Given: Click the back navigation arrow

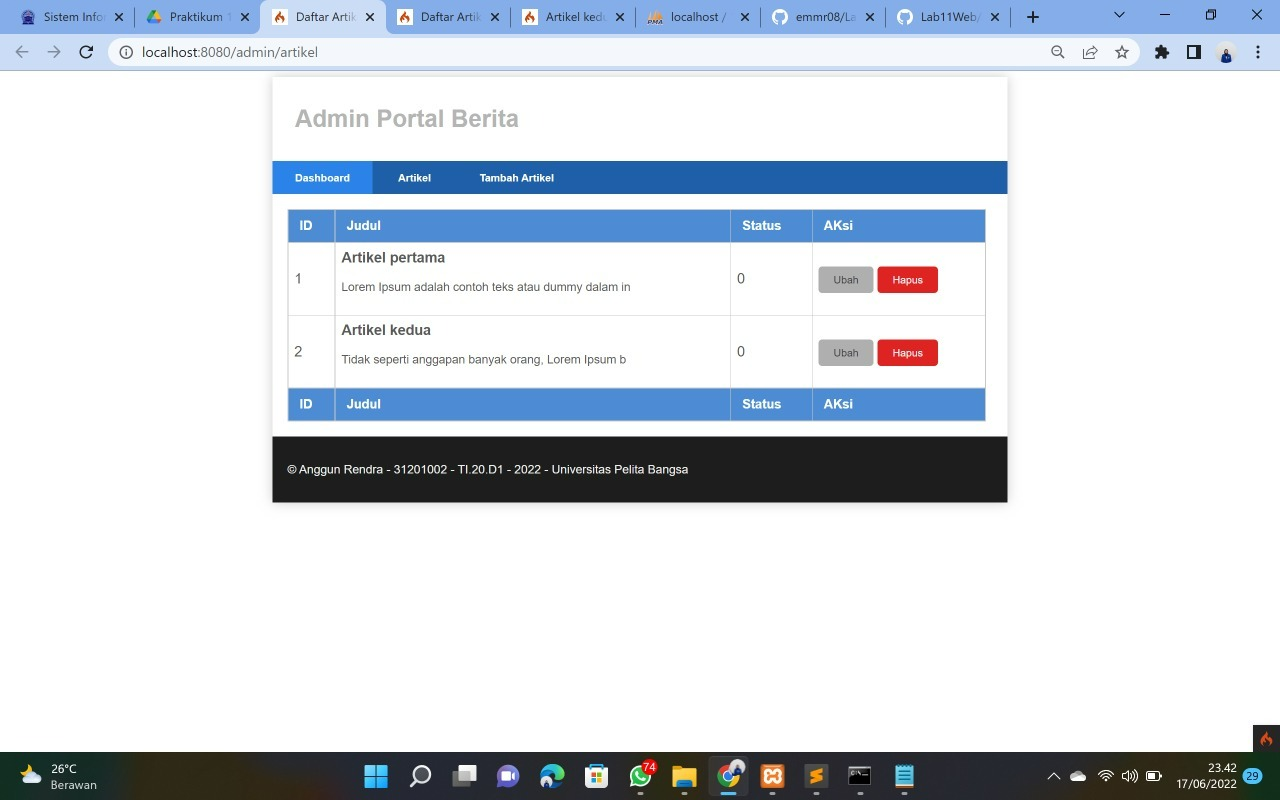Looking at the screenshot, I should click(20, 52).
